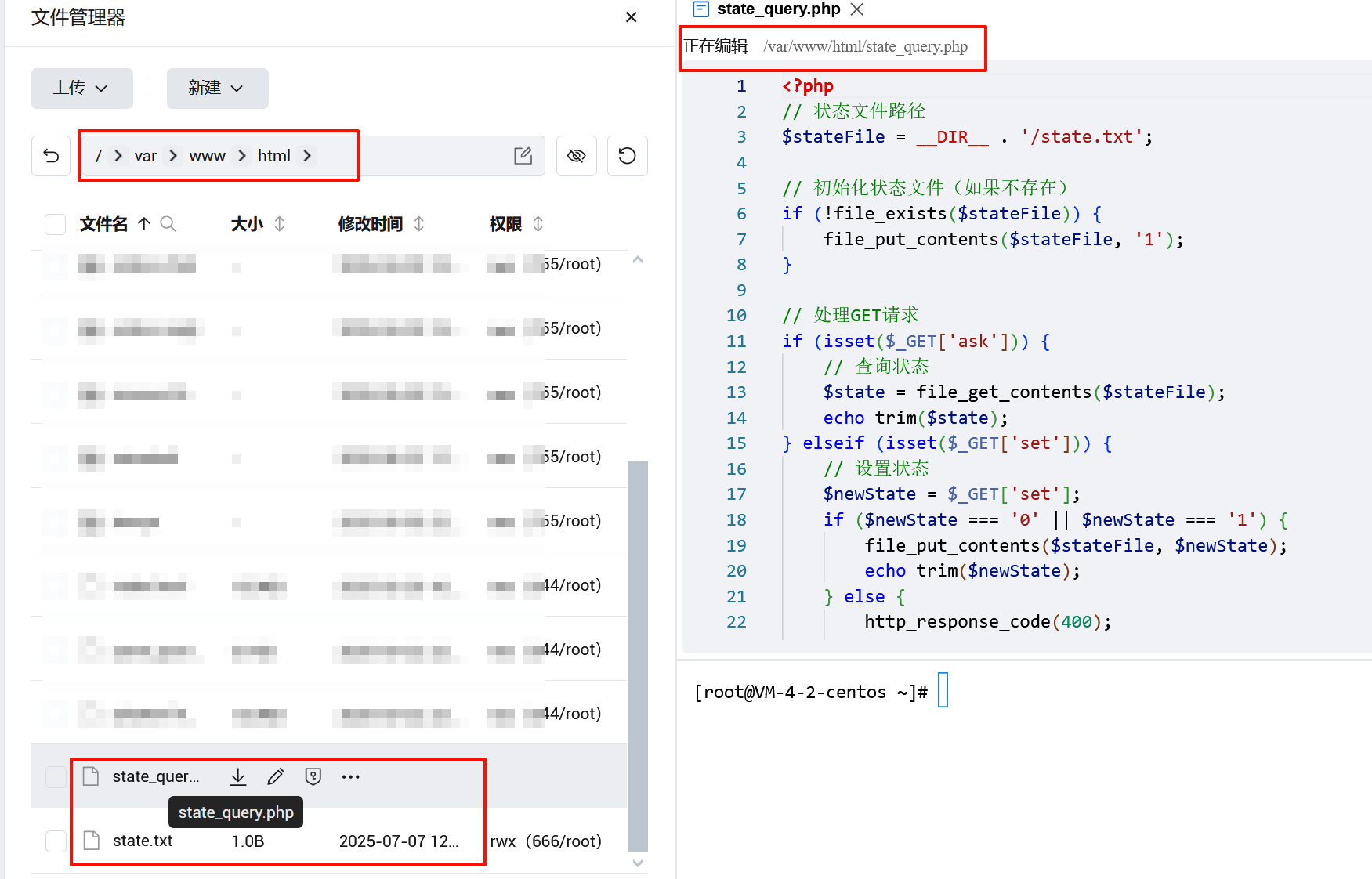
Task: Download state_query.php with the download icon
Action: pos(238,776)
